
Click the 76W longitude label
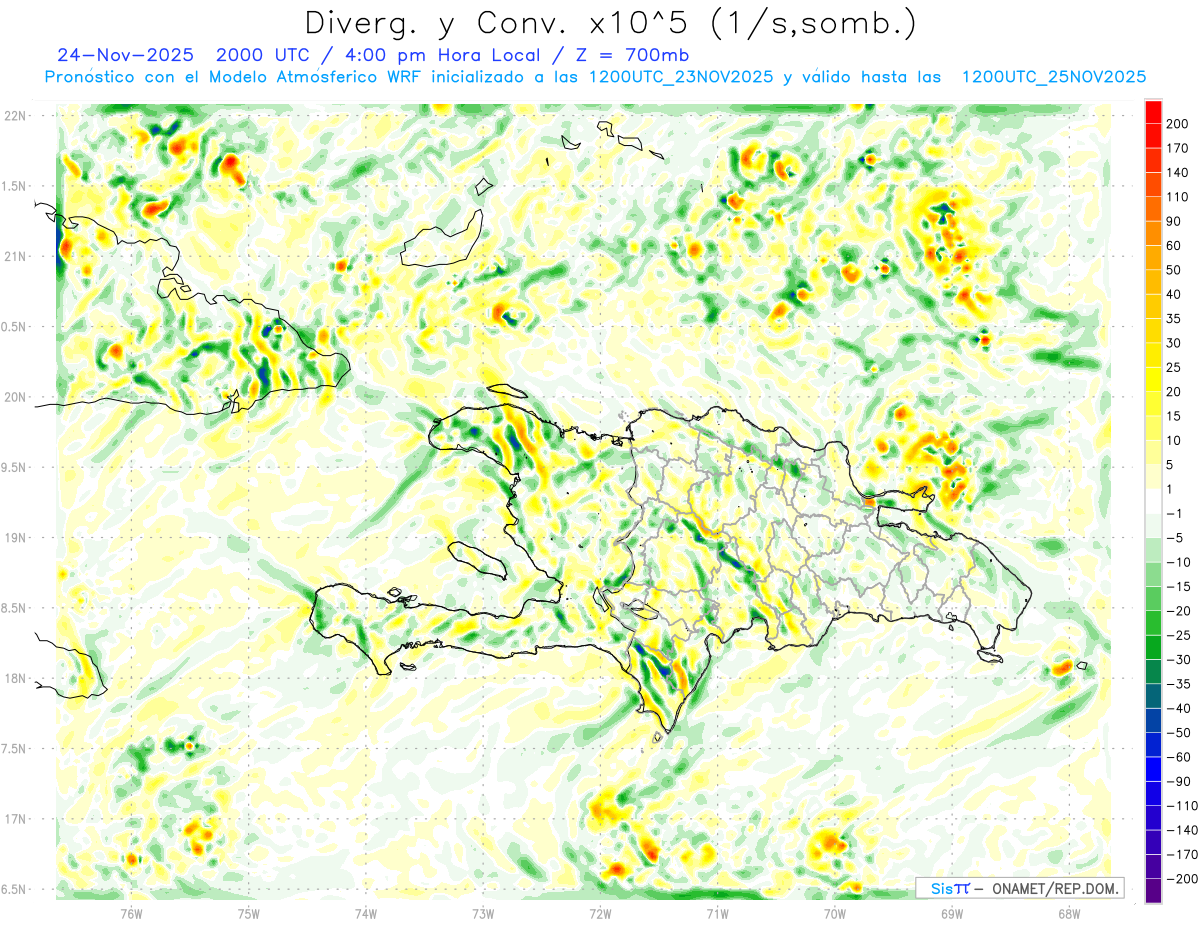pos(131,912)
